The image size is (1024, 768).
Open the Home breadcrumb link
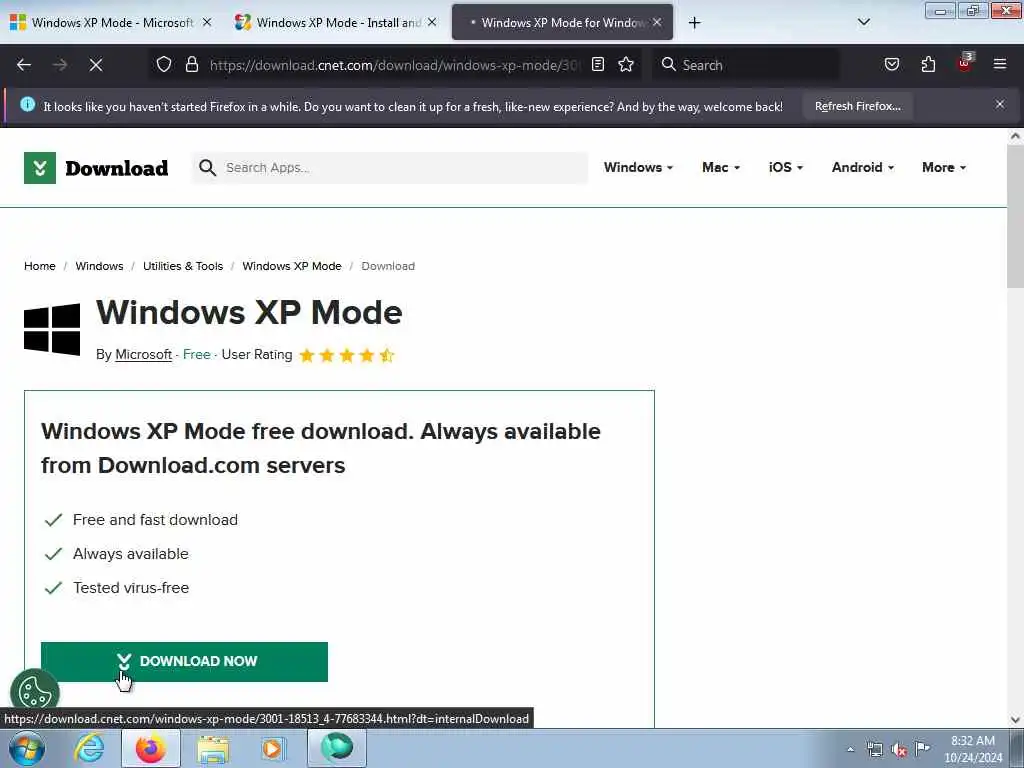40,266
